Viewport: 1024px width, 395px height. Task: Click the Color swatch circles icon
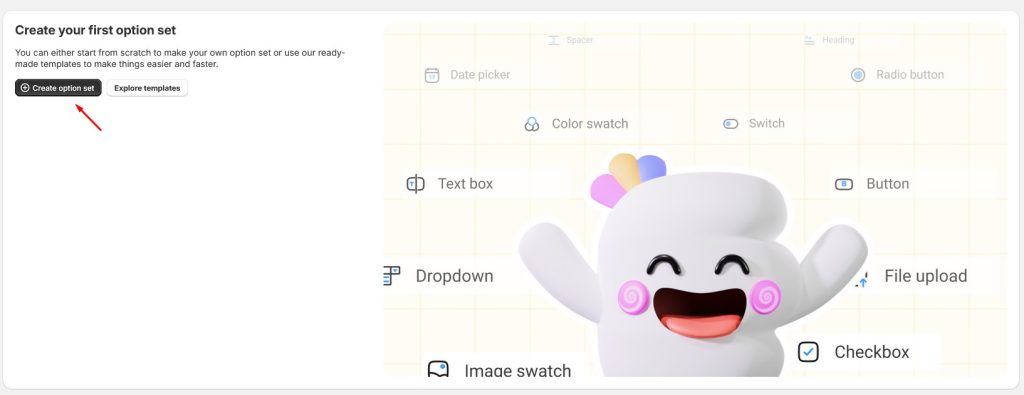(x=532, y=124)
